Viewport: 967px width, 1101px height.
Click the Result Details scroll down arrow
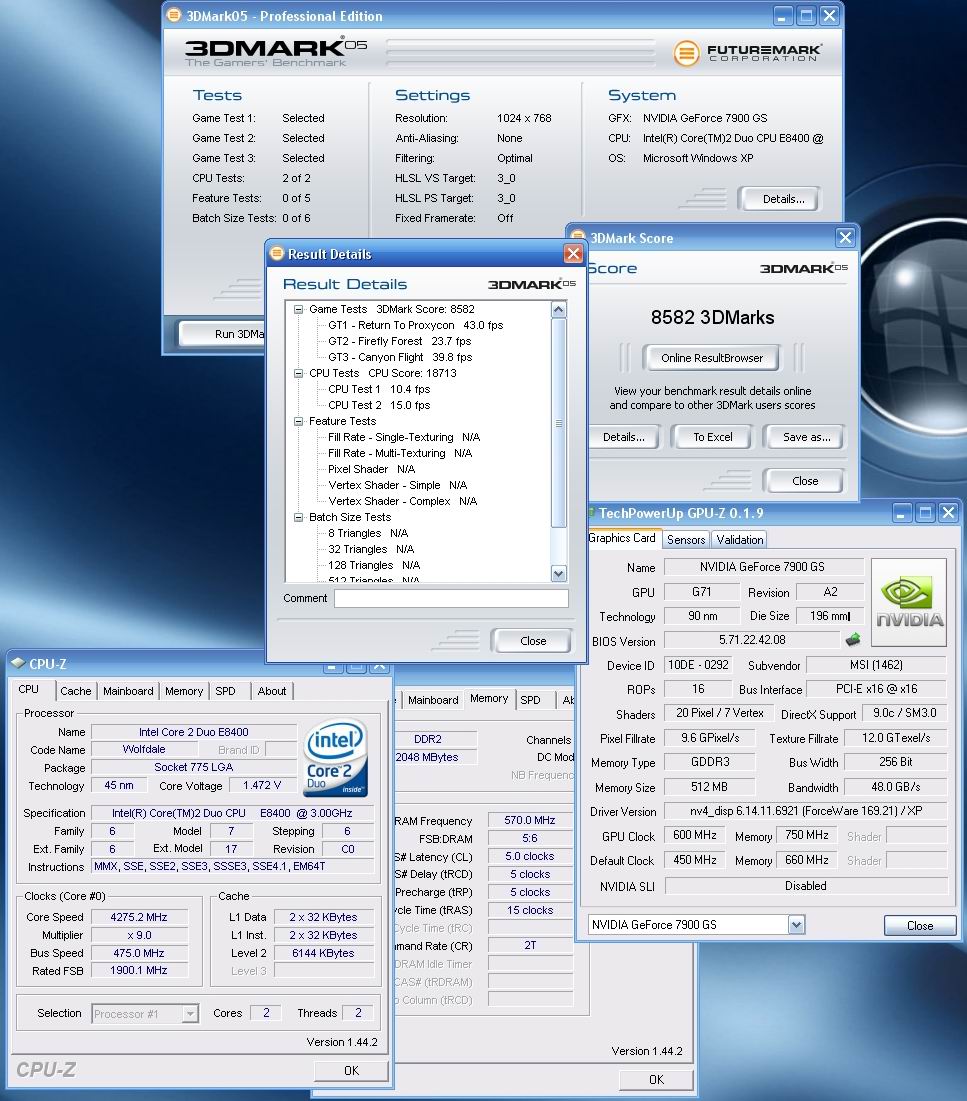(x=558, y=574)
